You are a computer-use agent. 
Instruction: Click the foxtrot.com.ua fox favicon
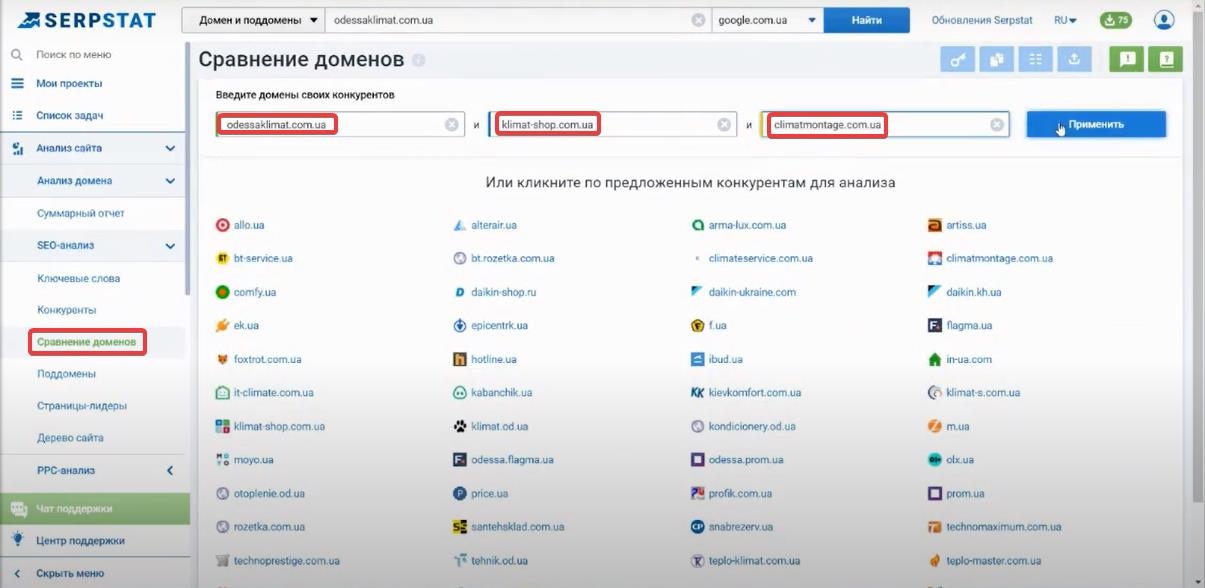click(x=223, y=360)
